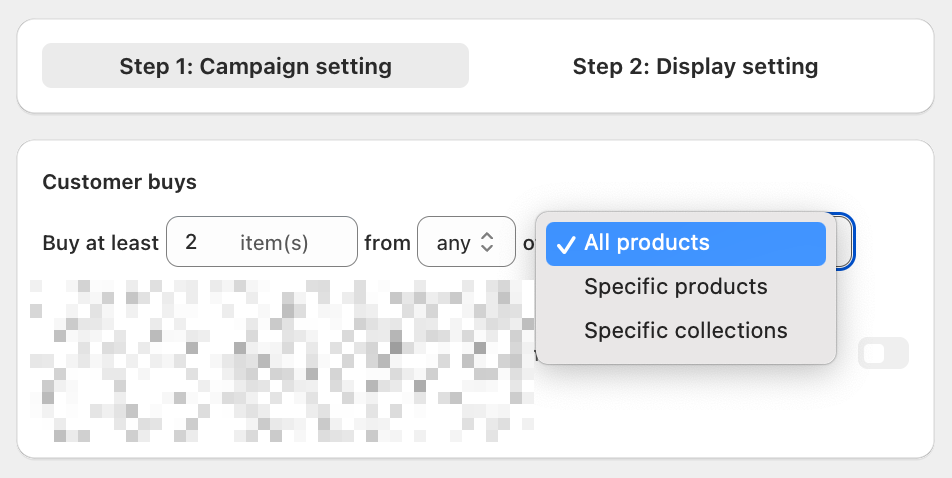The image size is (952, 478).
Task: Pick "Specific collections" from the popup
Action: point(685,330)
